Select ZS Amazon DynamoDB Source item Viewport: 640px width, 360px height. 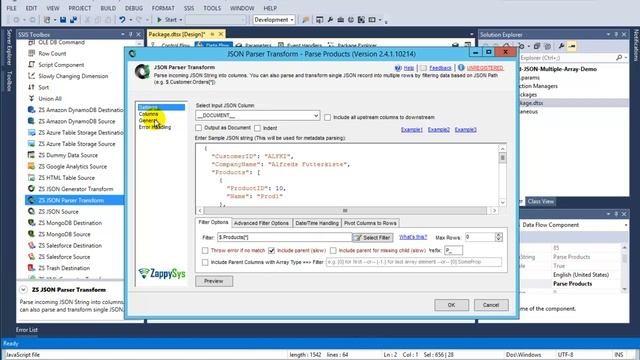point(76,121)
